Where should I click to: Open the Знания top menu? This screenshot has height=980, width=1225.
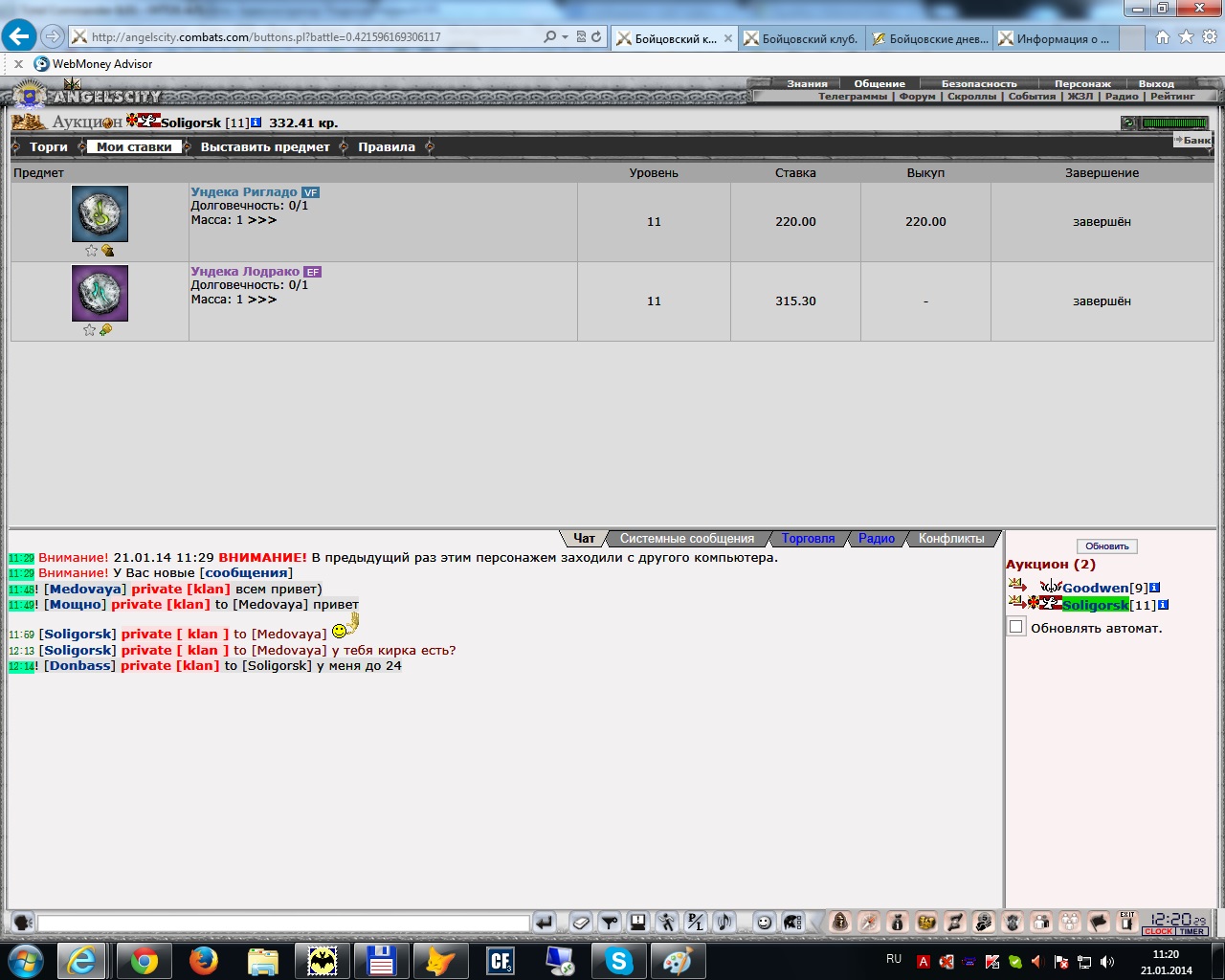tap(807, 84)
